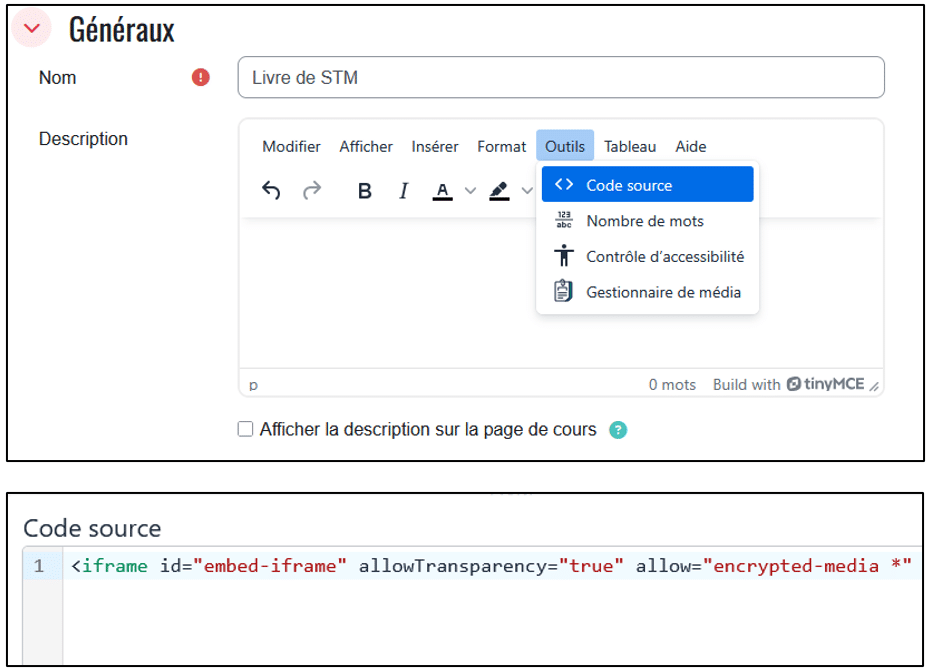Click the word count 123 abc icon
This screenshot has height=670, width=928.
pos(564,220)
